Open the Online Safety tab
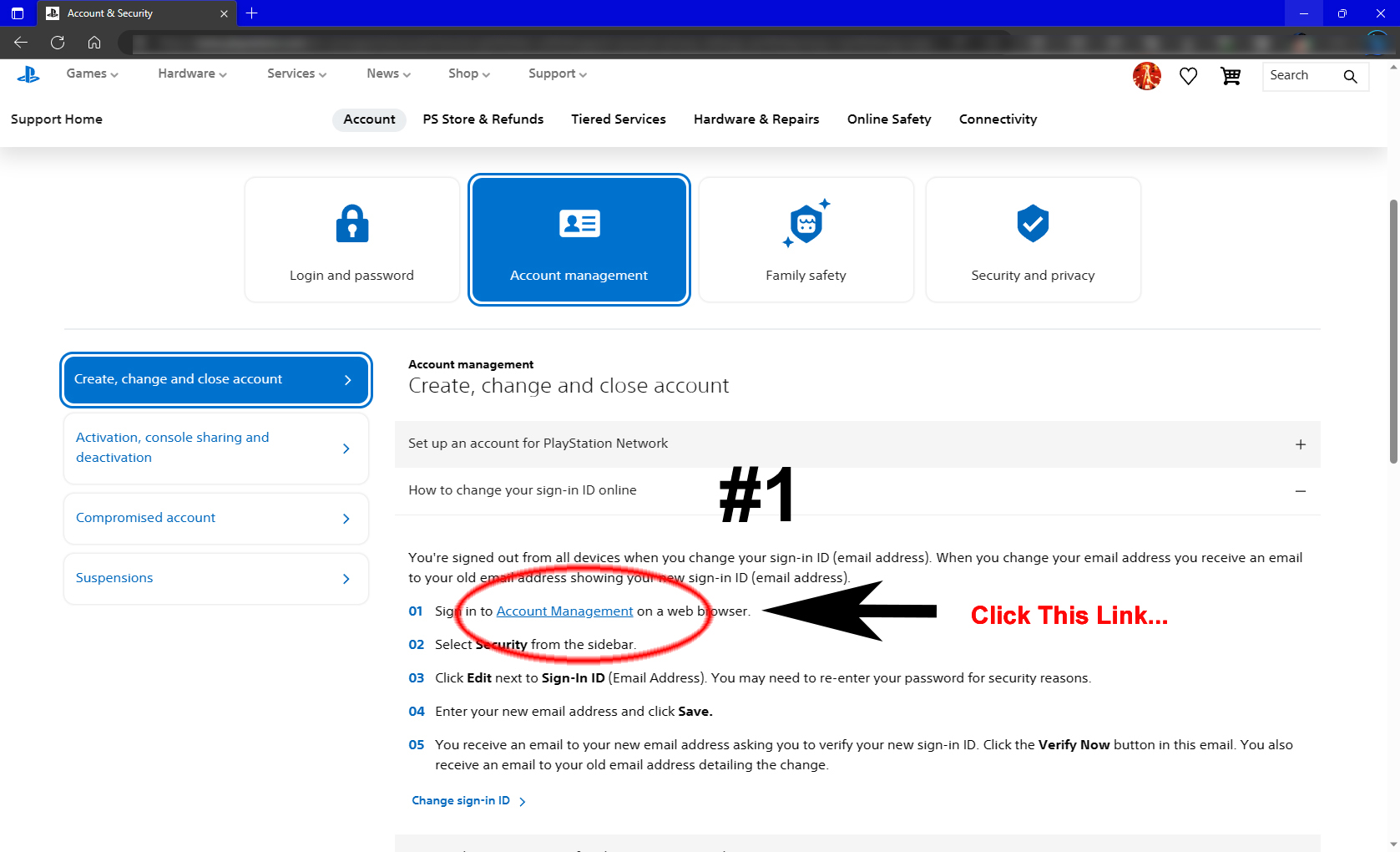The width and height of the screenshot is (1400, 852). coord(889,119)
